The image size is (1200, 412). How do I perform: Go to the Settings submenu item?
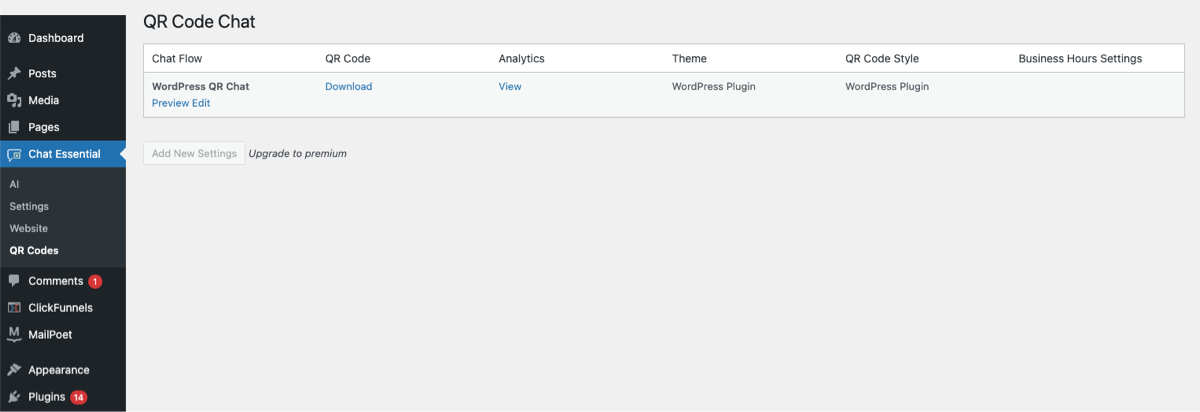(x=29, y=206)
